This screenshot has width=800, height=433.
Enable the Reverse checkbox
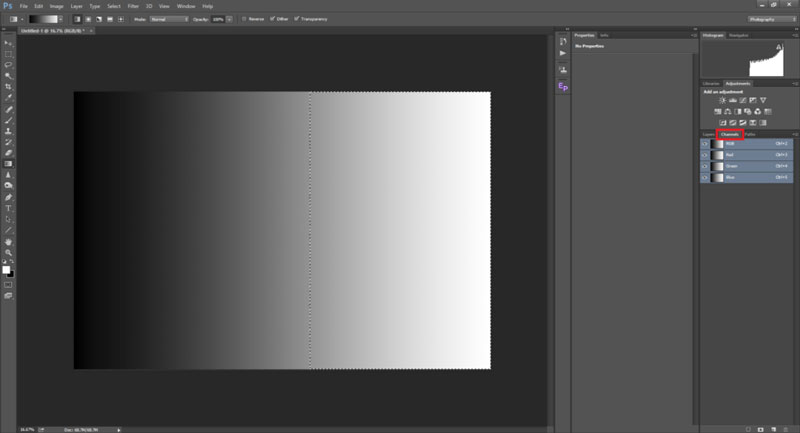[244, 18]
